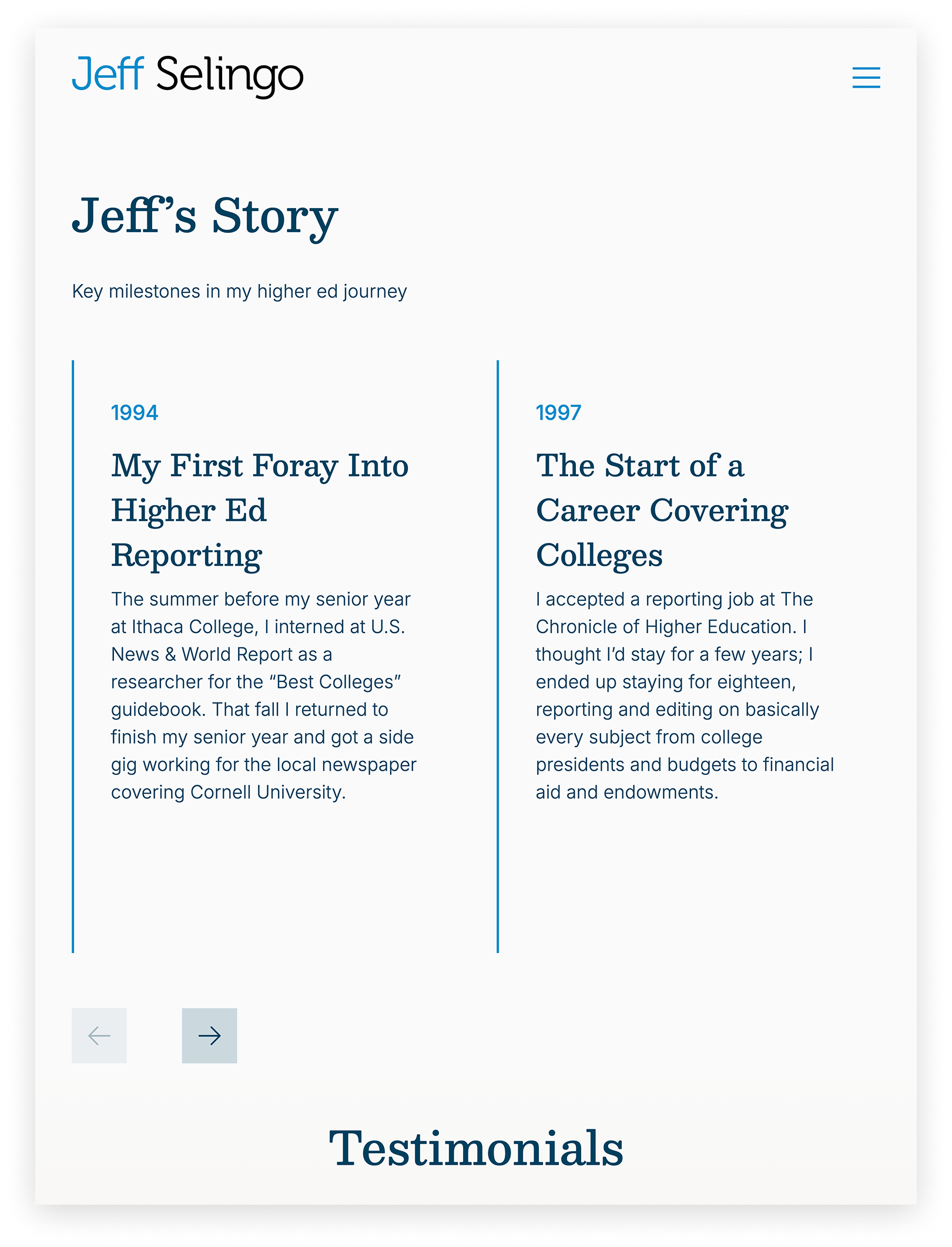The height and width of the screenshot is (1247, 952).
Task: Click the Jeff Selingo logo
Action: [x=187, y=75]
